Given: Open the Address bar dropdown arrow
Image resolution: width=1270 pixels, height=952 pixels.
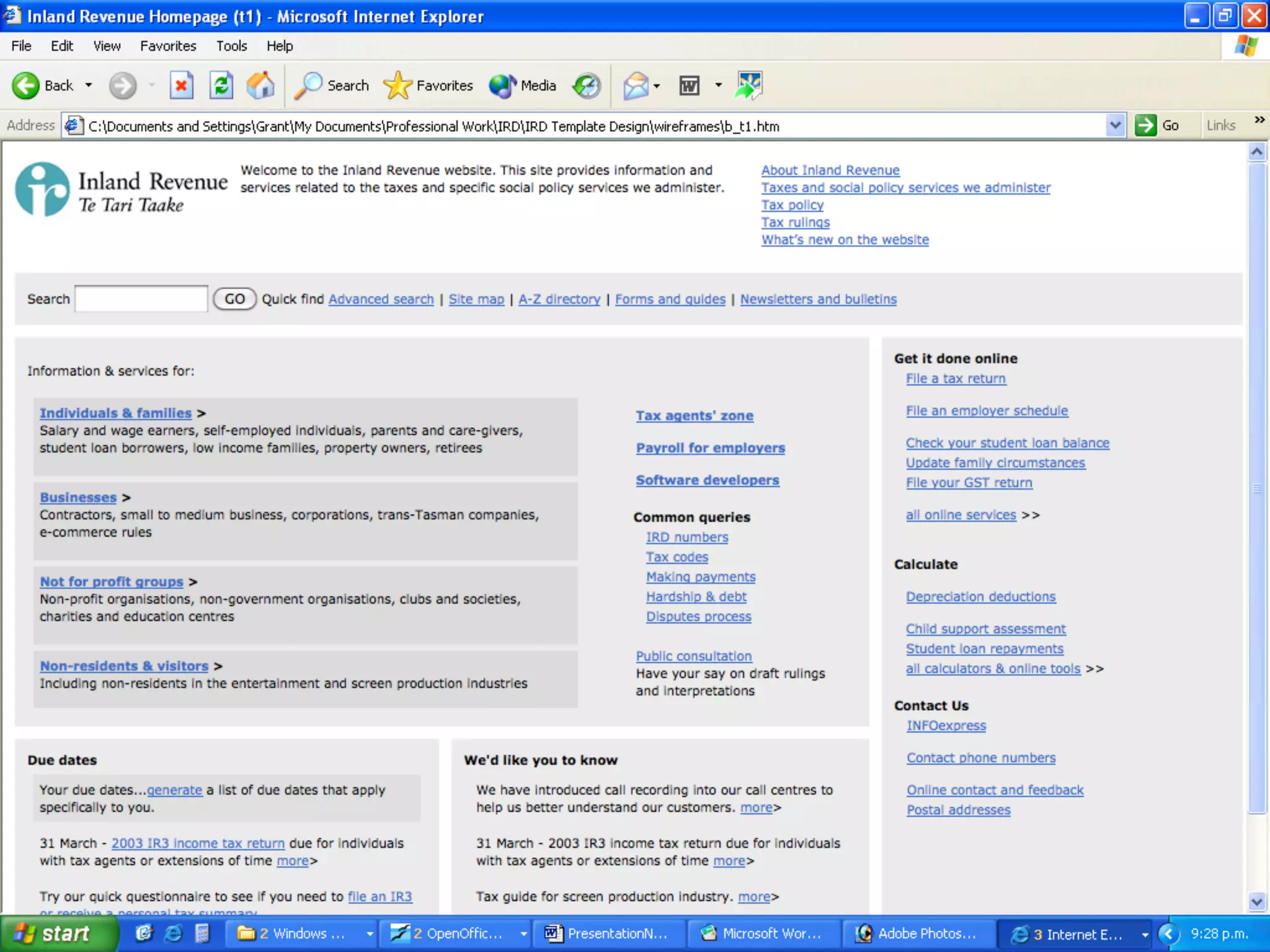Looking at the screenshot, I should click(x=1115, y=126).
